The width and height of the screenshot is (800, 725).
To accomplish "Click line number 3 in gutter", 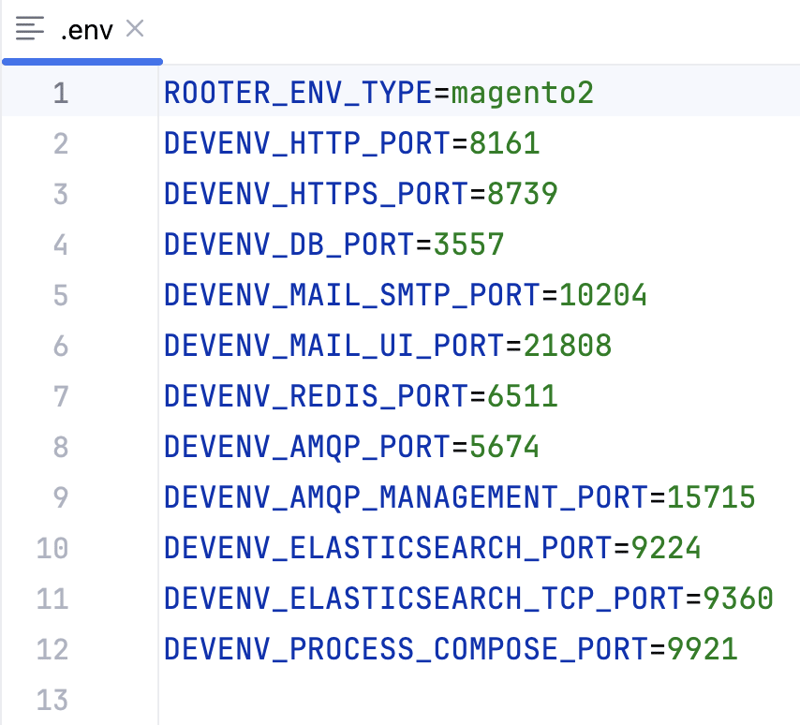I will pos(61,194).
